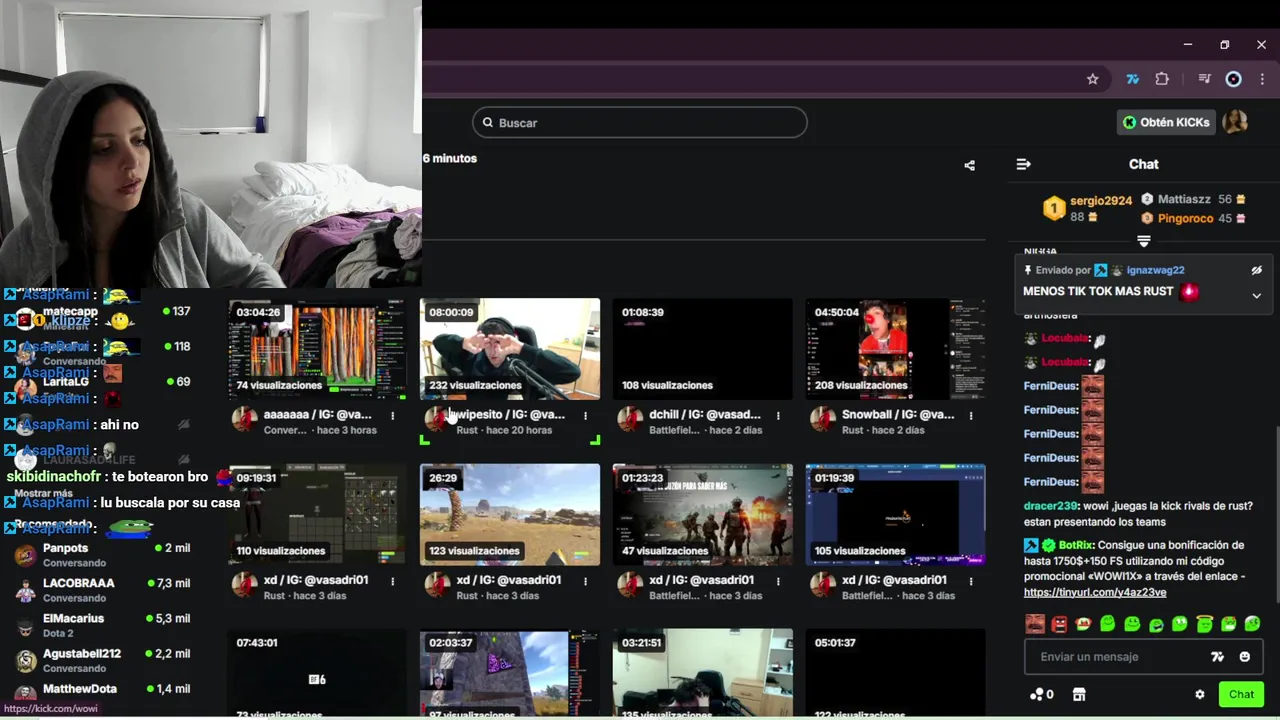1280x720 pixels.
Task: Open the Chrome three-dot menu
Action: [x=1262, y=79]
